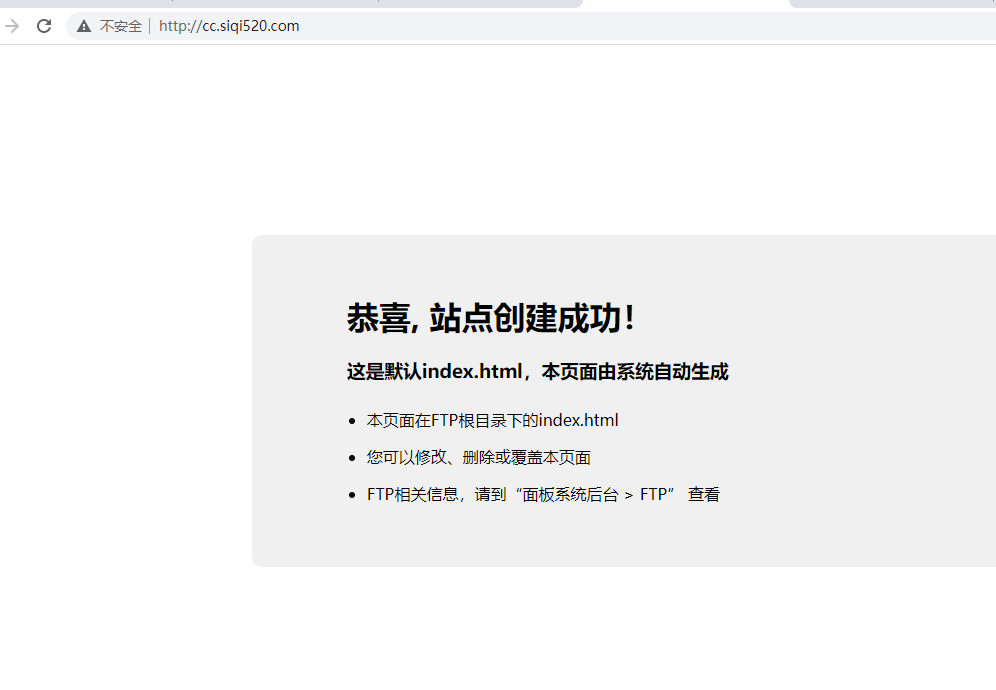Click the 恭喜, 站点创建成功! heading

coord(490,319)
